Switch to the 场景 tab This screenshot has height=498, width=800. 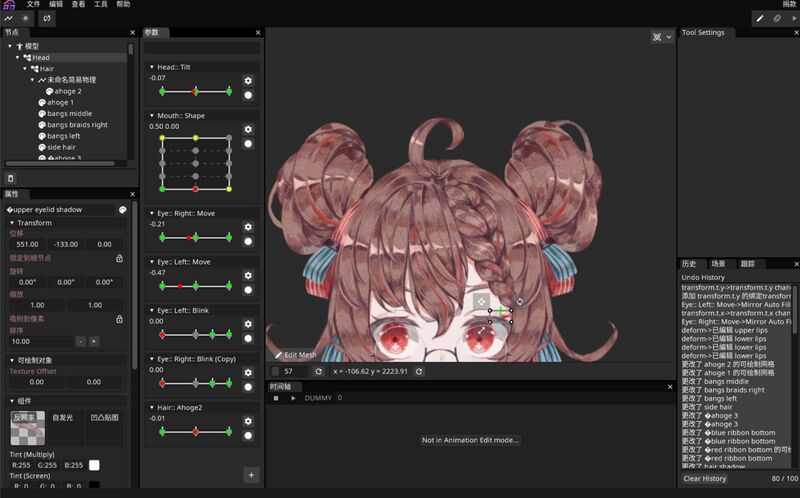718,264
